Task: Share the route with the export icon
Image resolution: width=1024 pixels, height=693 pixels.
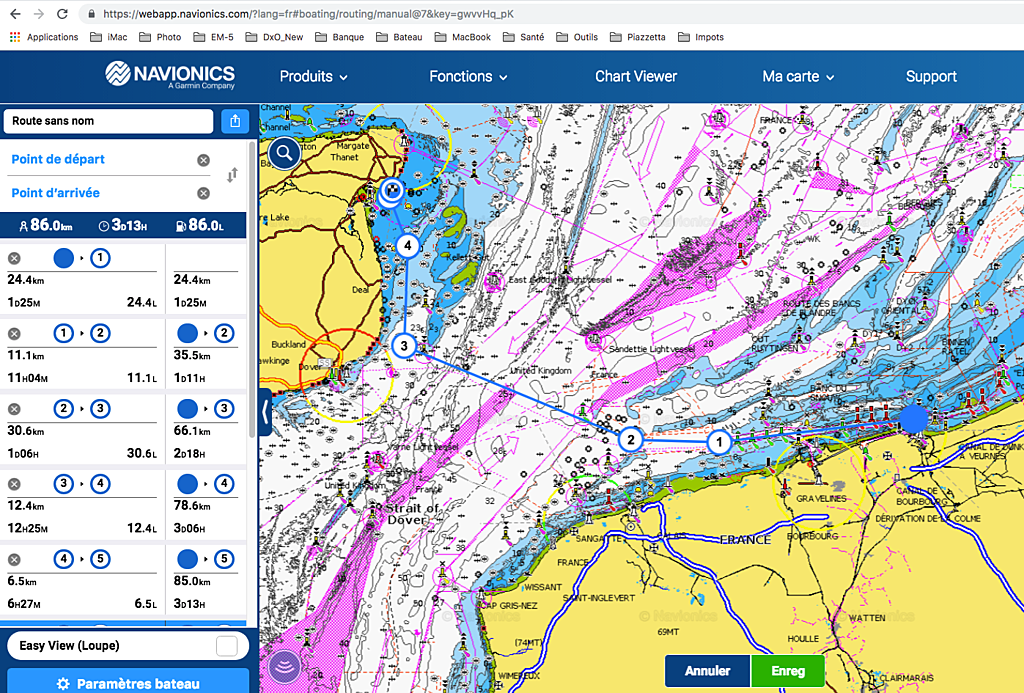Action: pos(235,121)
